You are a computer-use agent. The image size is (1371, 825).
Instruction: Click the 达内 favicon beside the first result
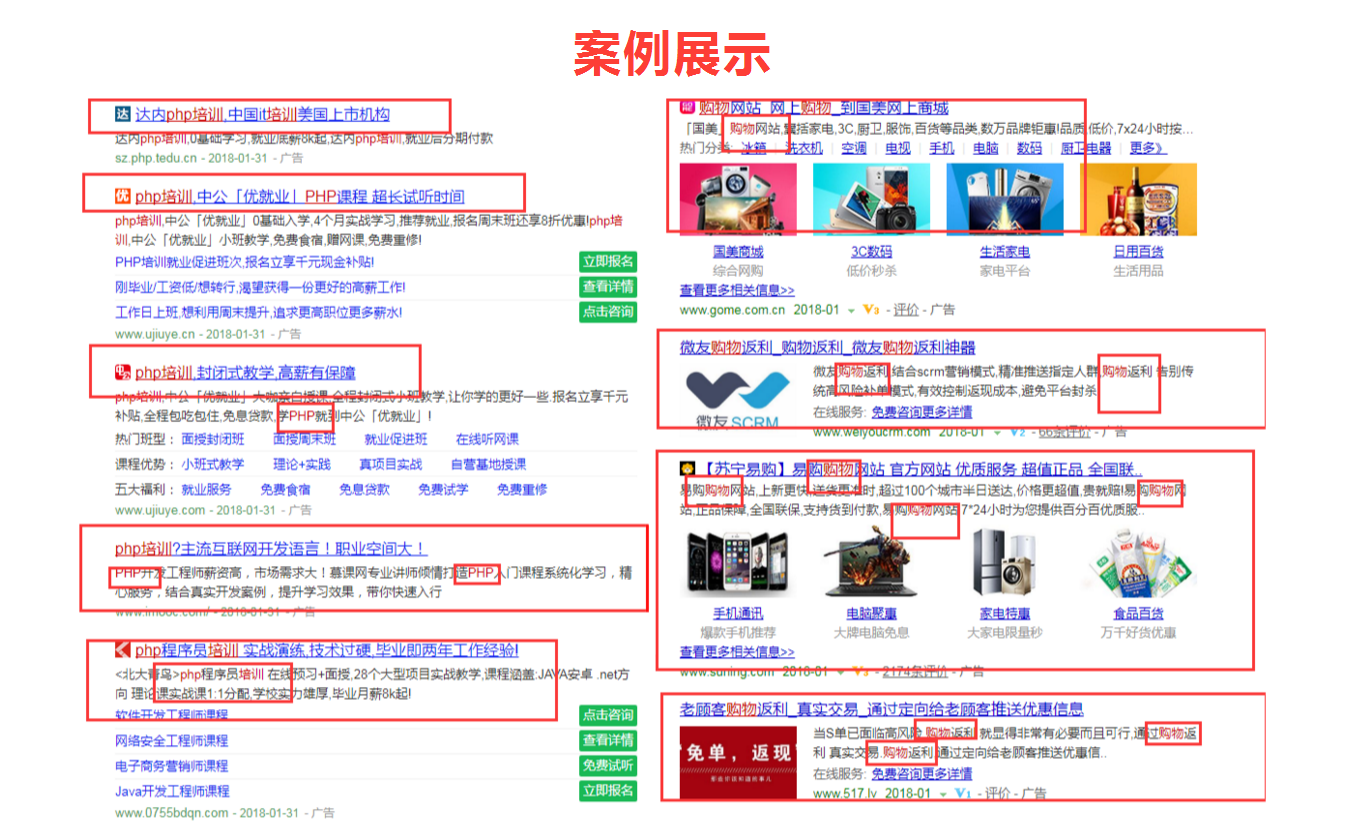pos(123,114)
